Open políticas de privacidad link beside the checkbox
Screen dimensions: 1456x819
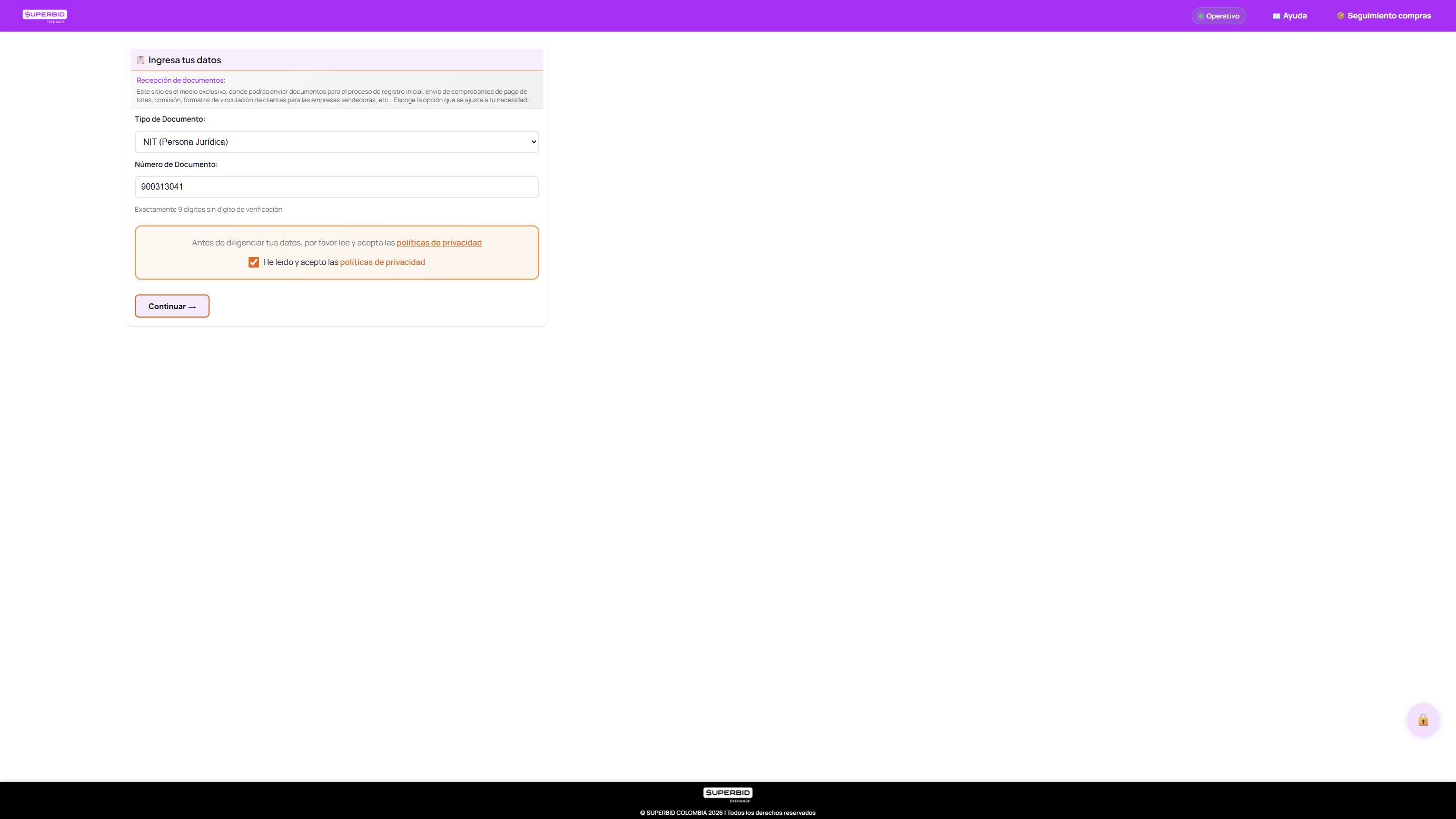382,262
